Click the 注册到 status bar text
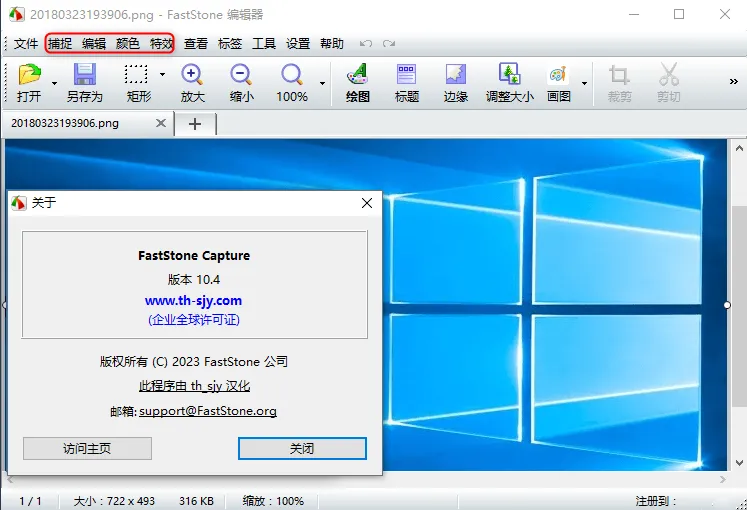Image resolution: width=747 pixels, height=510 pixels. tap(656, 501)
